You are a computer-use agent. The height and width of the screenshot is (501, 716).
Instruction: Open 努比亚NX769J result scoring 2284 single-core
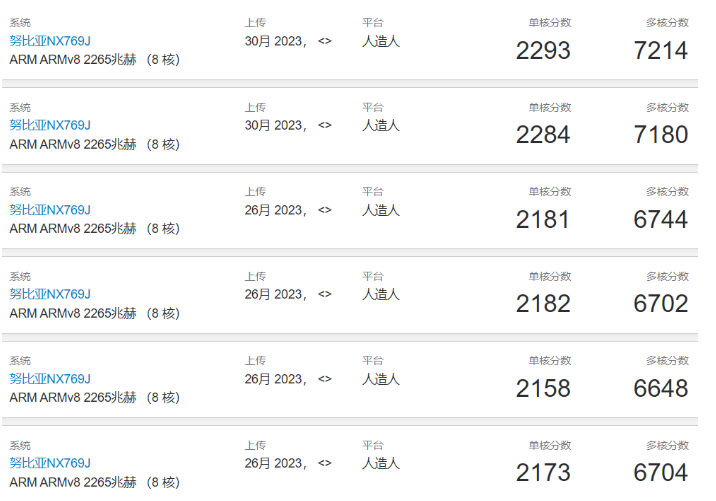(x=50, y=125)
